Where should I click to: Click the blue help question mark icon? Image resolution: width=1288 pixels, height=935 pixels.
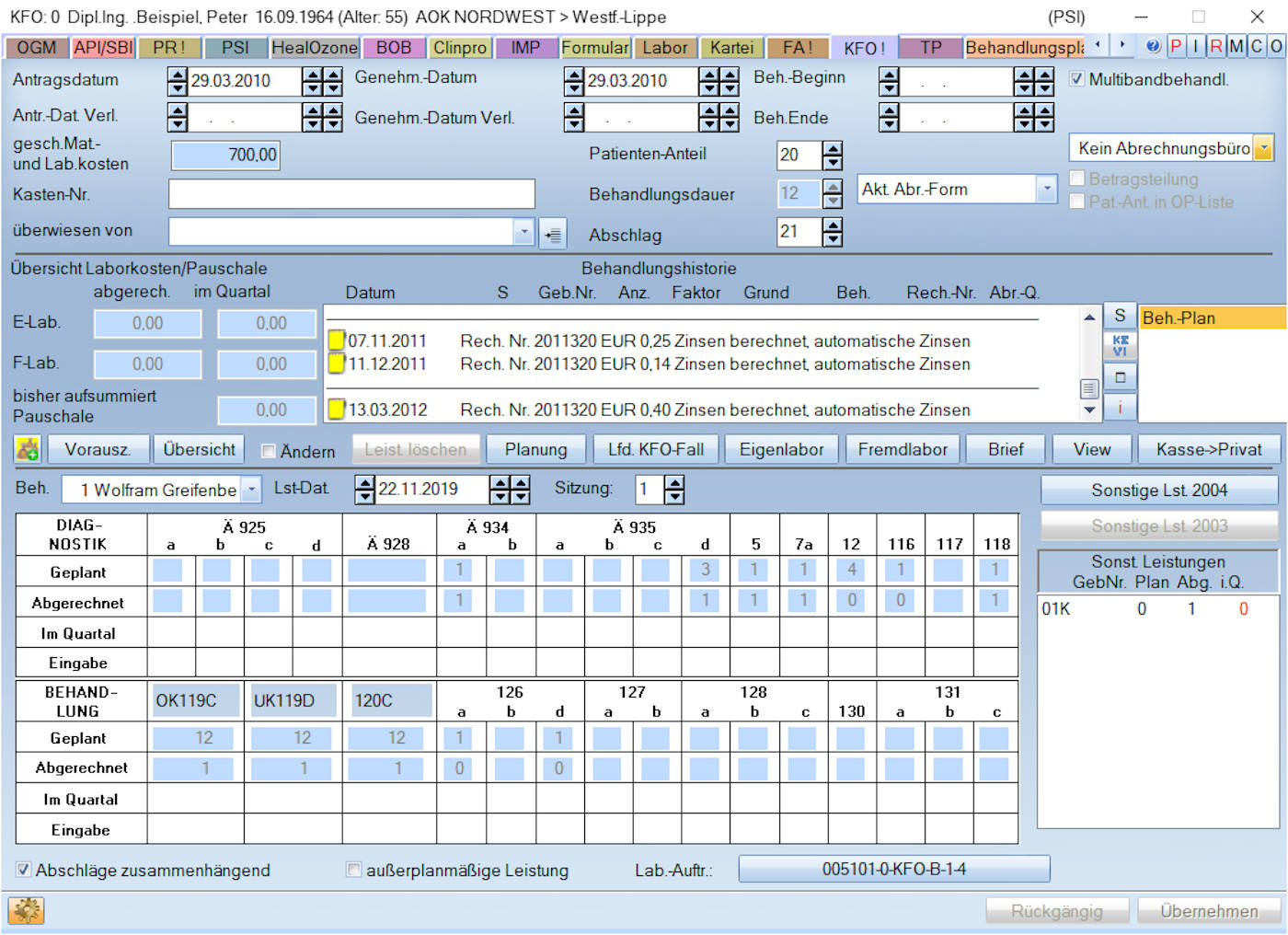(1153, 46)
